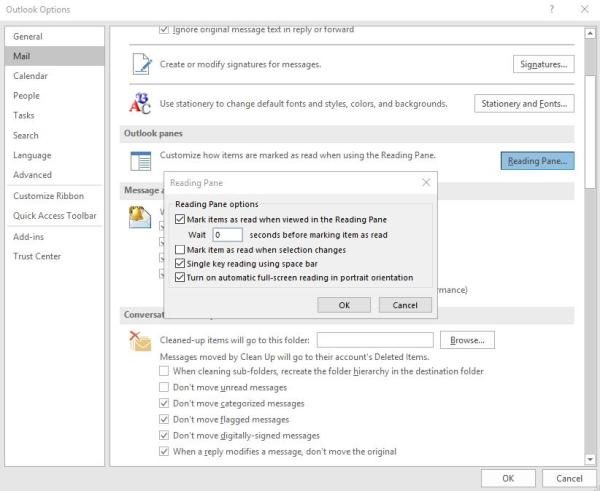This screenshot has width=600, height=491.
Task: Toggle Don't move digitally-signed messages
Action: pyautogui.click(x=164, y=435)
